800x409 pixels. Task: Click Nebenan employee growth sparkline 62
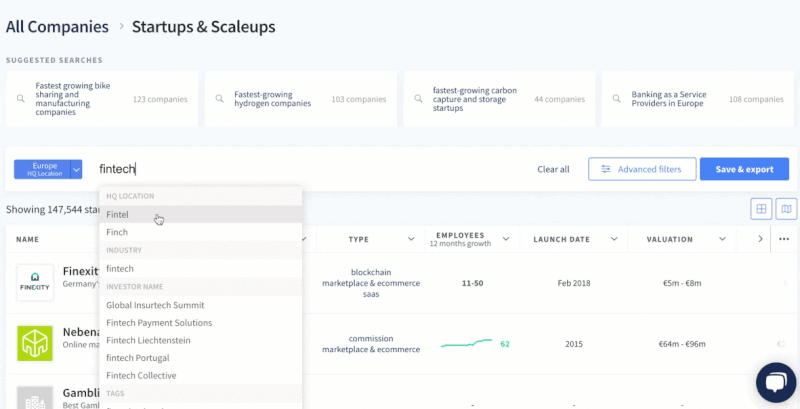pyautogui.click(x=475, y=344)
